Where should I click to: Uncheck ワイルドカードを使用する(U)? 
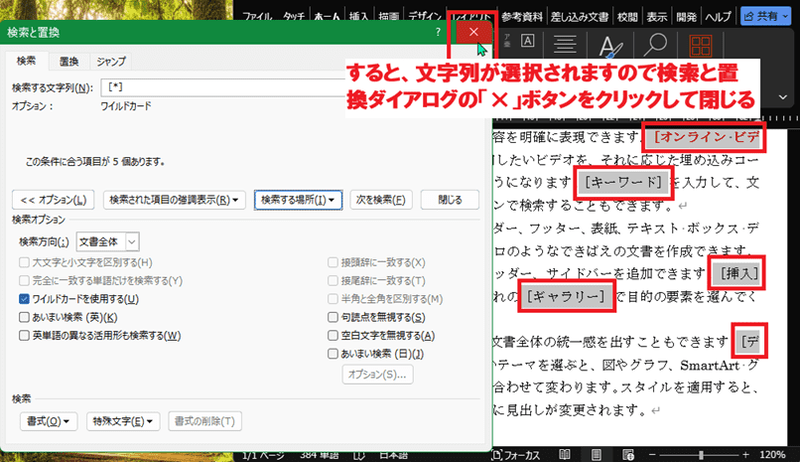24,299
